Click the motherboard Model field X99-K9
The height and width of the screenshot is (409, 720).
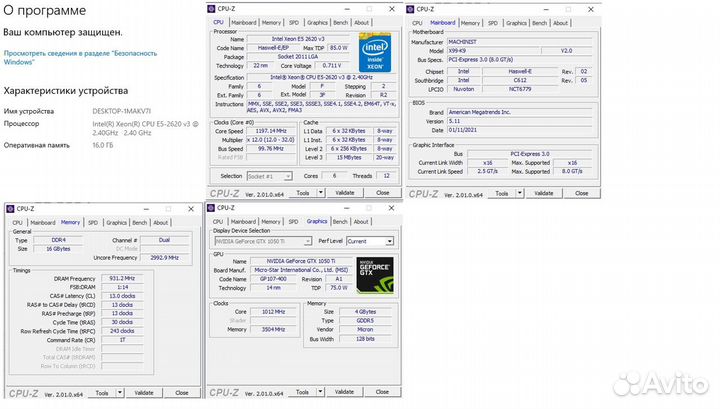point(494,50)
